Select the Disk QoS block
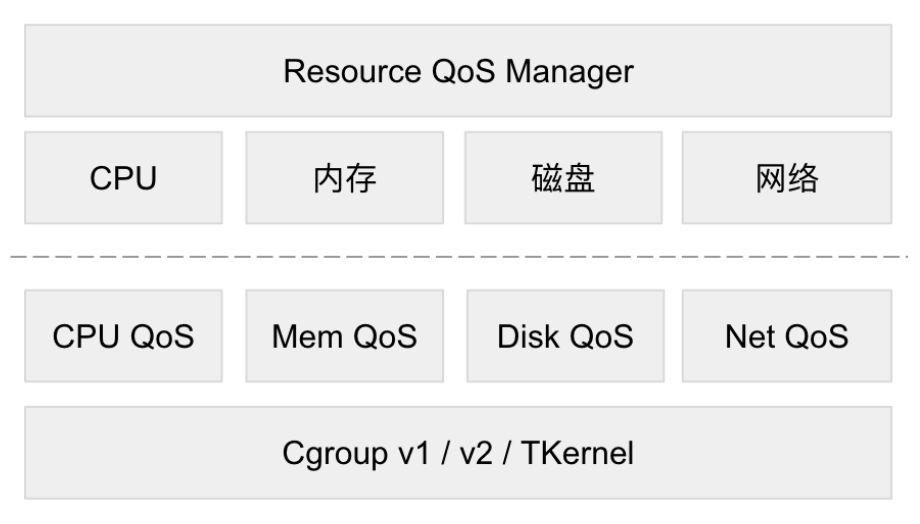 click(x=565, y=336)
